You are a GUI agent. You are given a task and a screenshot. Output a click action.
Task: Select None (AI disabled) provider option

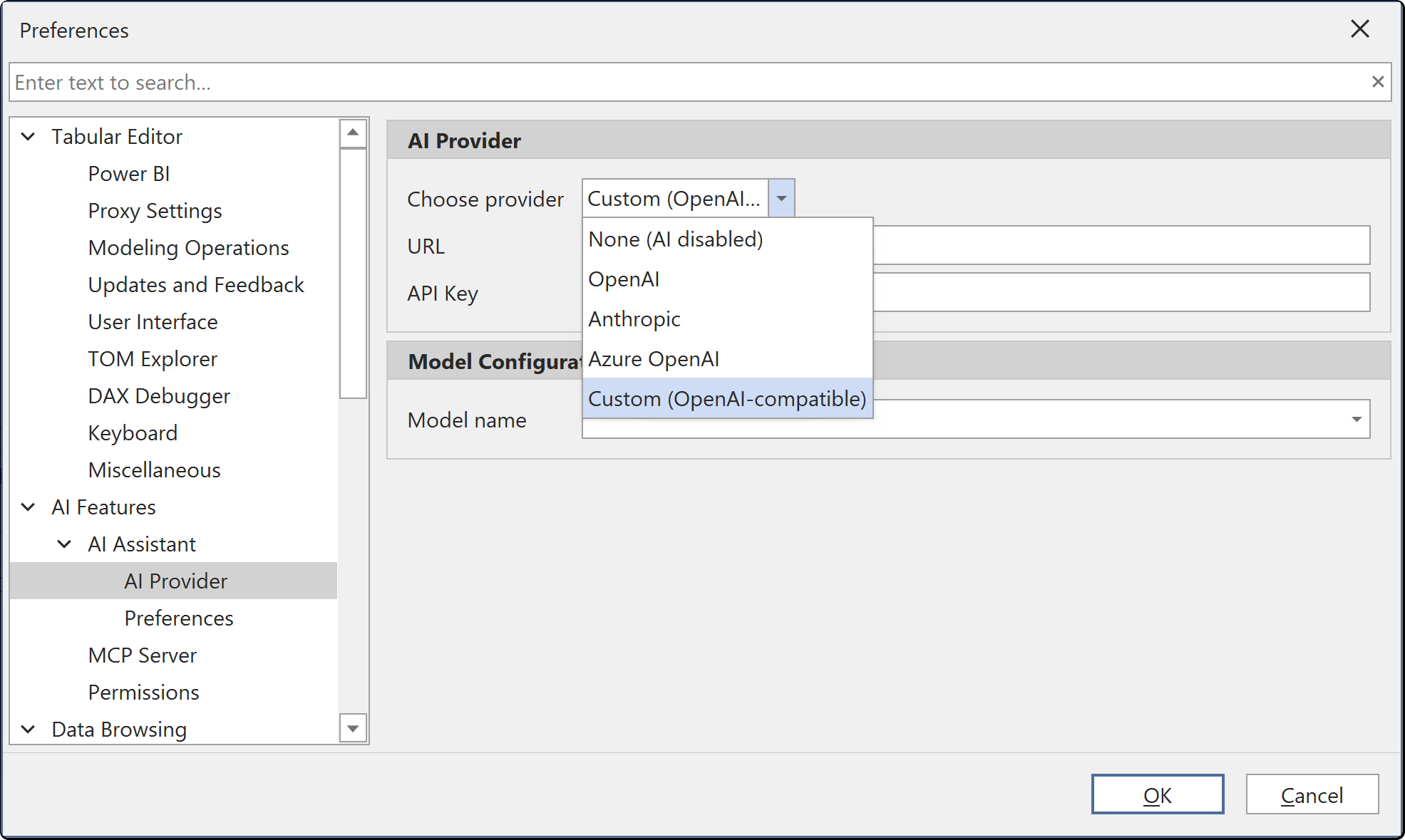(x=727, y=239)
